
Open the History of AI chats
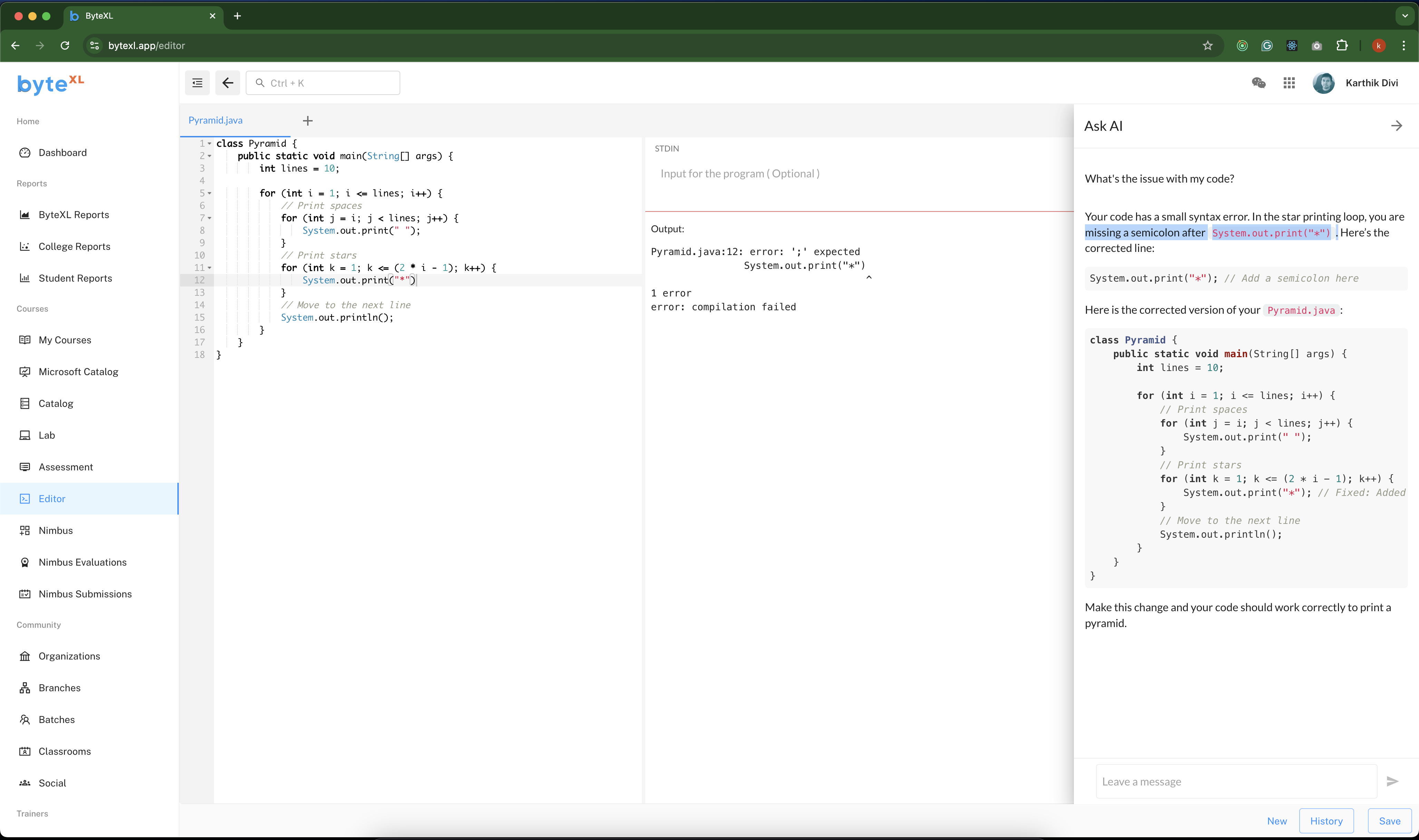tap(1327, 821)
